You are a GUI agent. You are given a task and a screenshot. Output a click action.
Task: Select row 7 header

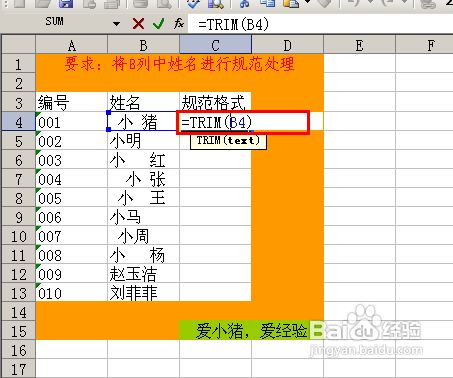coord(19,178)
